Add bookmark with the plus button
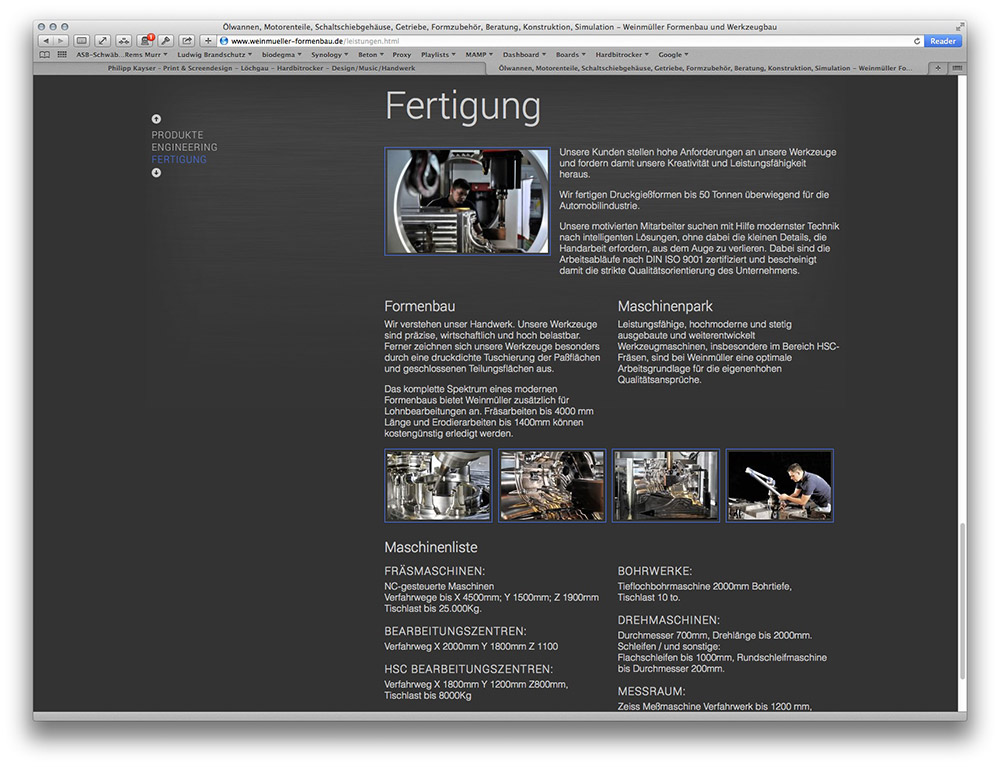 tap(208, 41)
